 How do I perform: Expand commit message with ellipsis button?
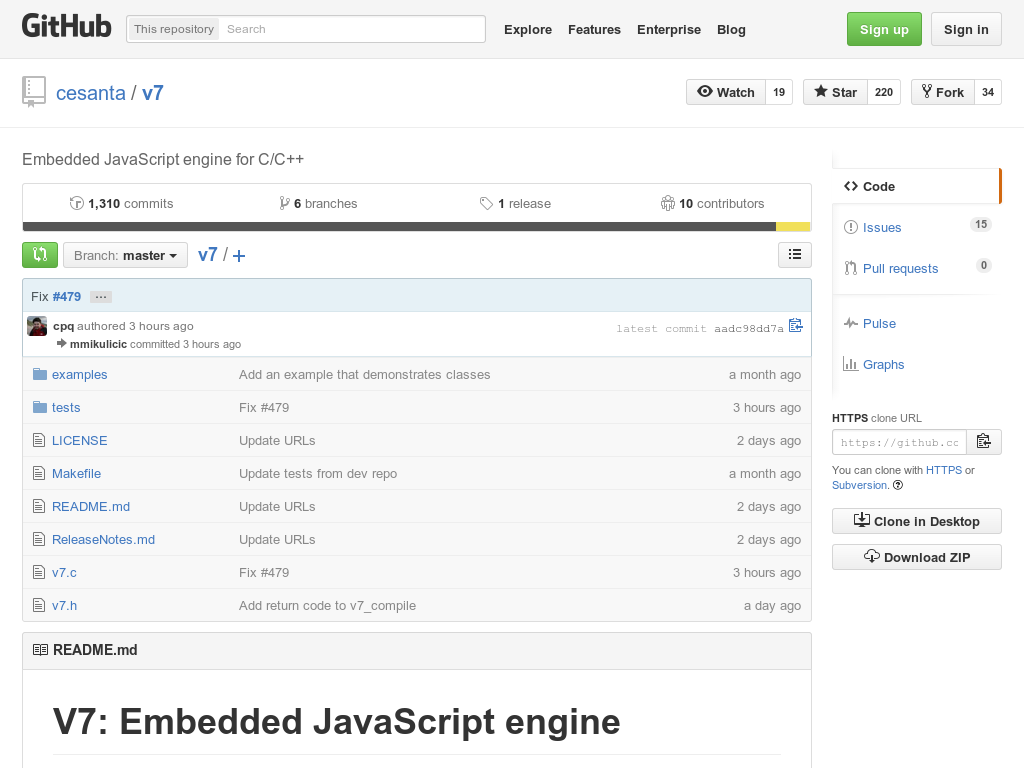point(101,297)
